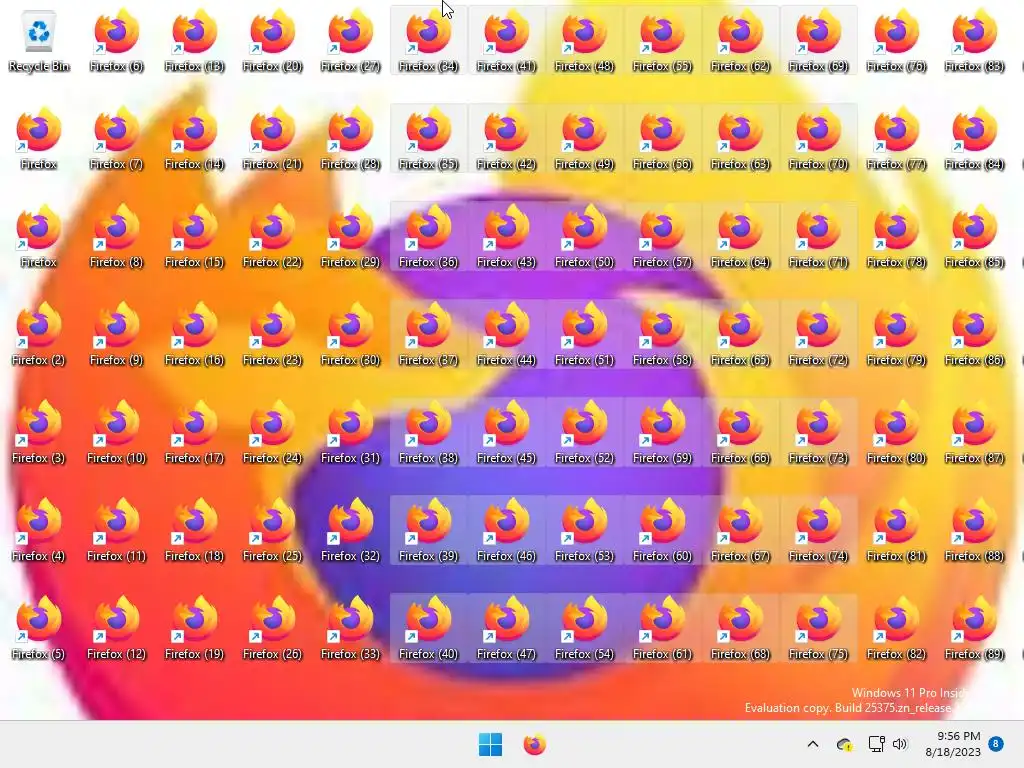1024x768 pixels.
Task: Select the Firefox (83) shortcut
Action: pyautogui.click(x=974, y=40)
